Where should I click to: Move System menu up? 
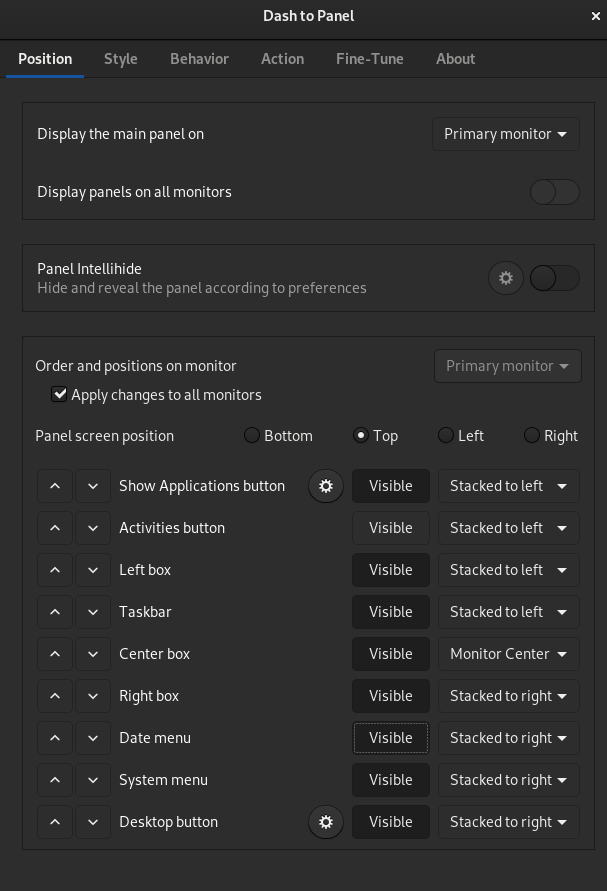[55, 780]
